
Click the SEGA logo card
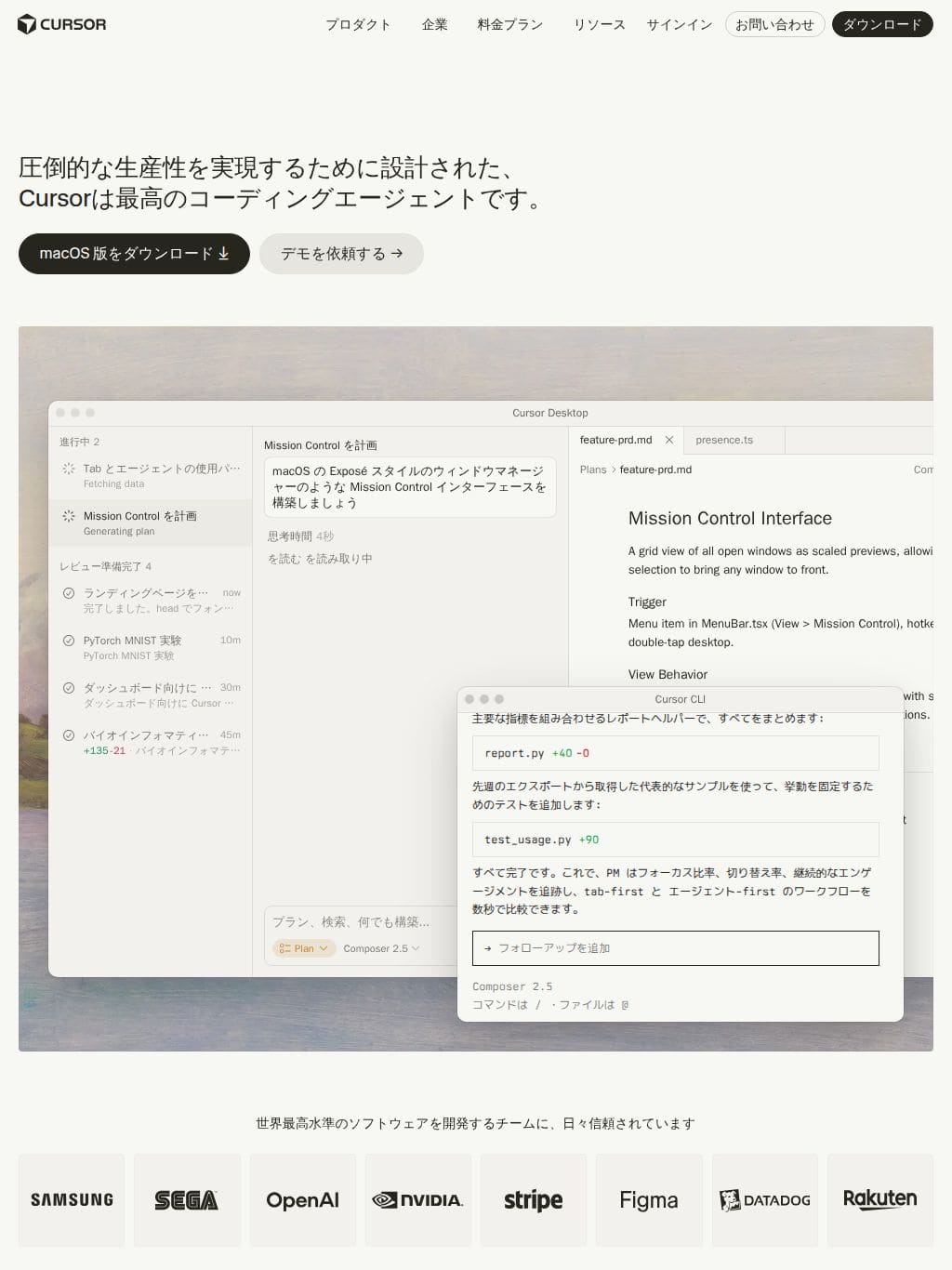[x=187, y=1200]
